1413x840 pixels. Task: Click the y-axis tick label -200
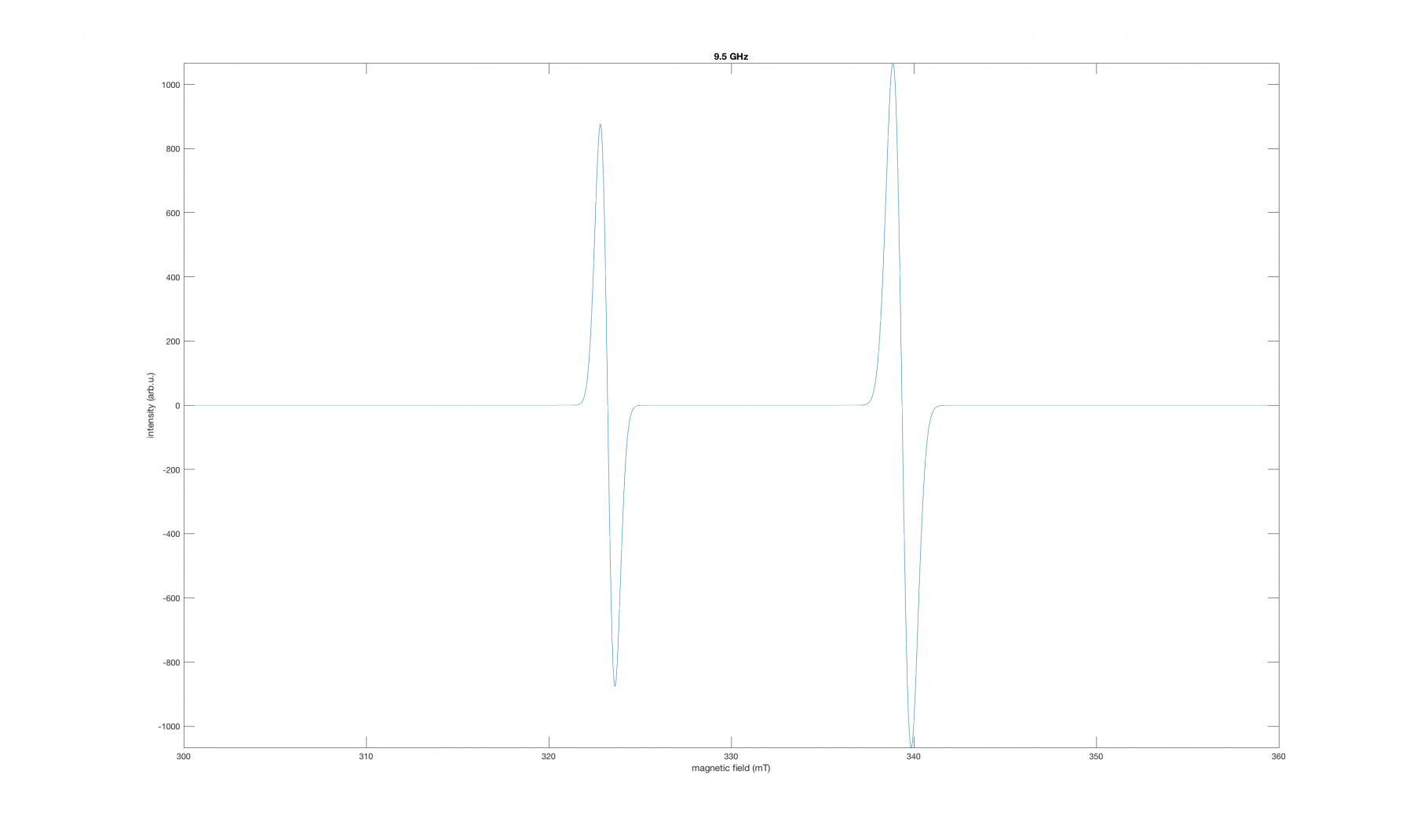172,469
